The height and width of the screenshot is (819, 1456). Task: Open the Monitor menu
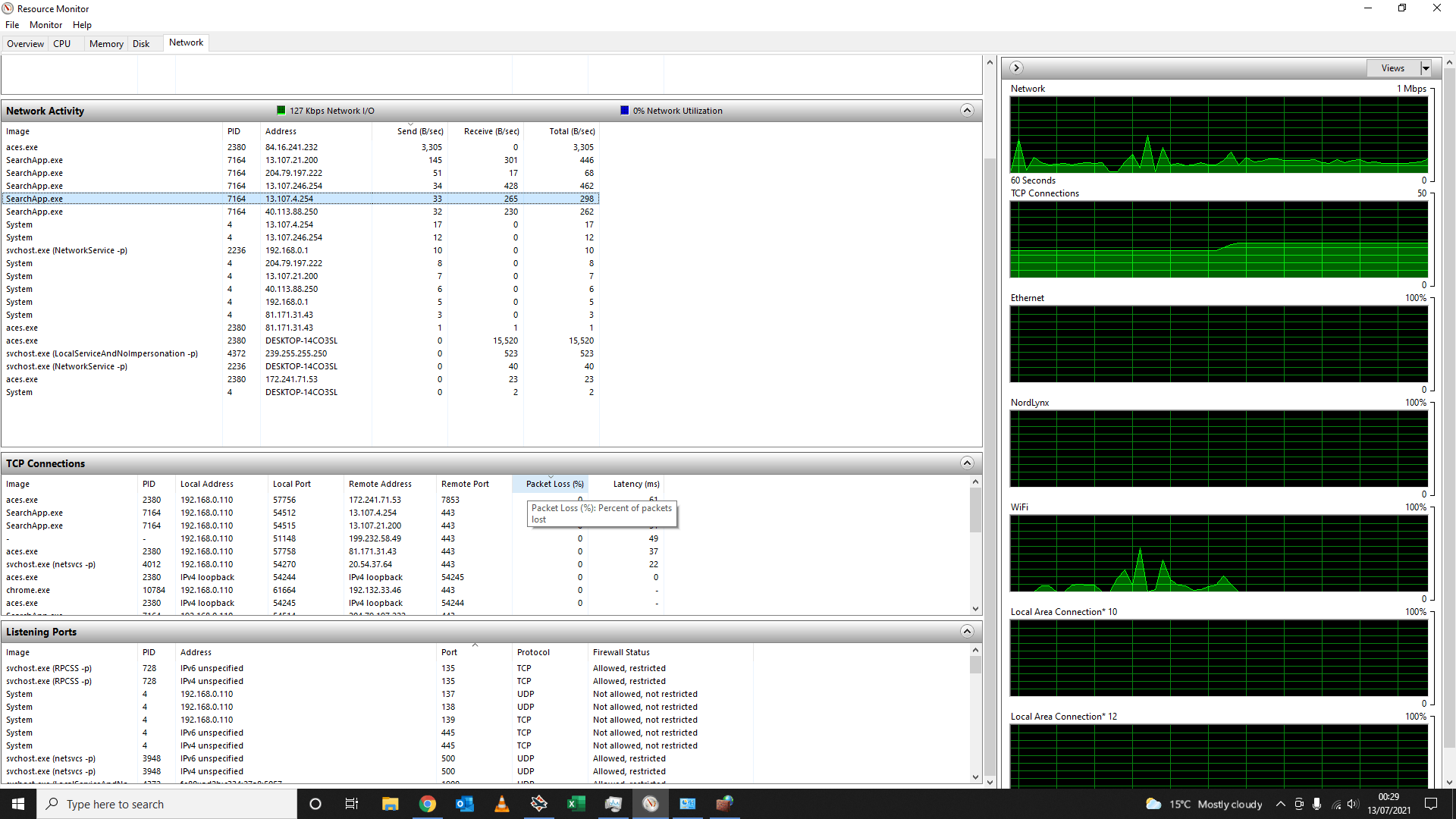pos(45,25)
